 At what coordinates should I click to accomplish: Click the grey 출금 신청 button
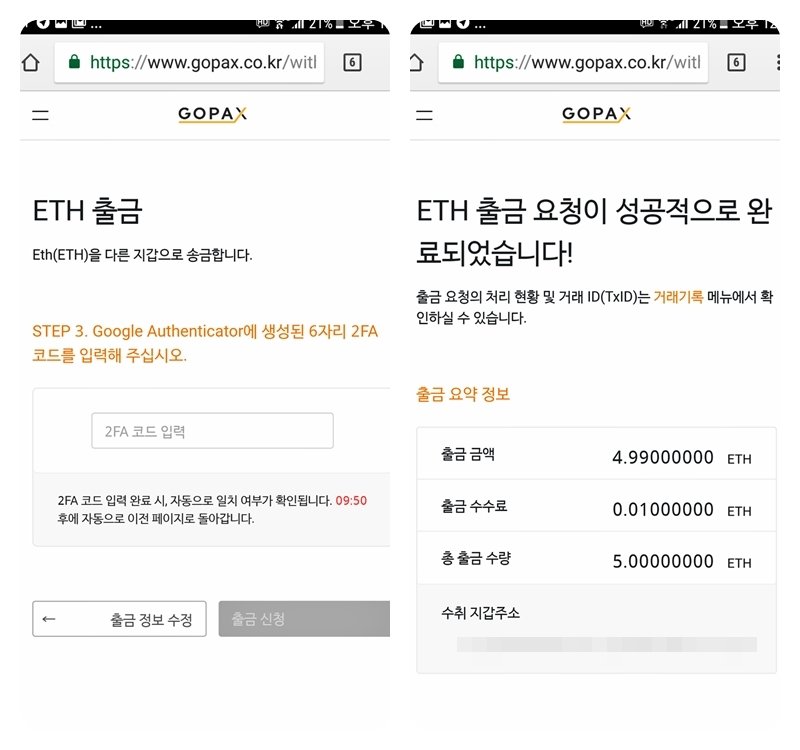[x=305, y=618]
